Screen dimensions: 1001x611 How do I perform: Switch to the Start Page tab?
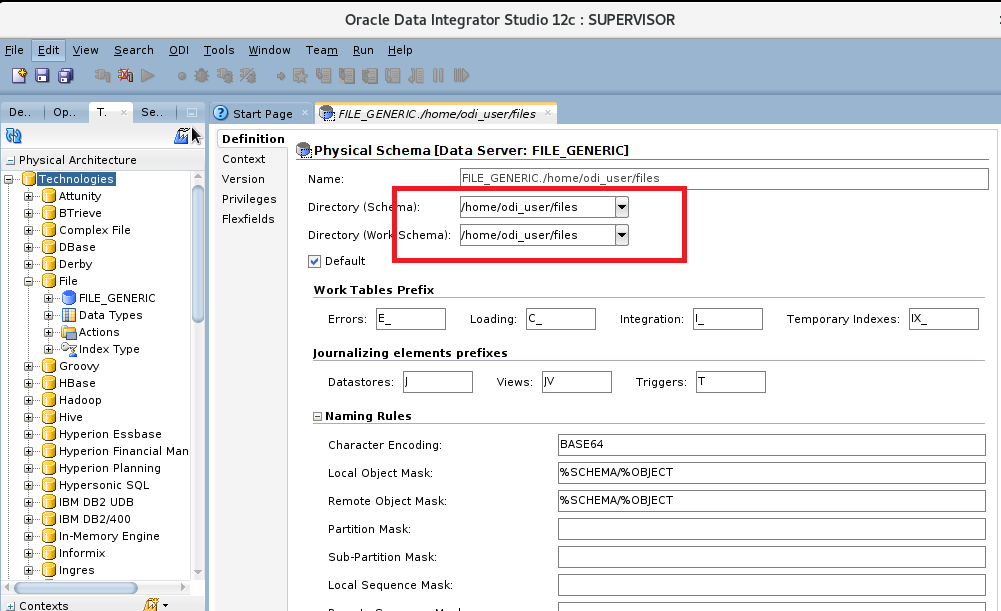262,114
